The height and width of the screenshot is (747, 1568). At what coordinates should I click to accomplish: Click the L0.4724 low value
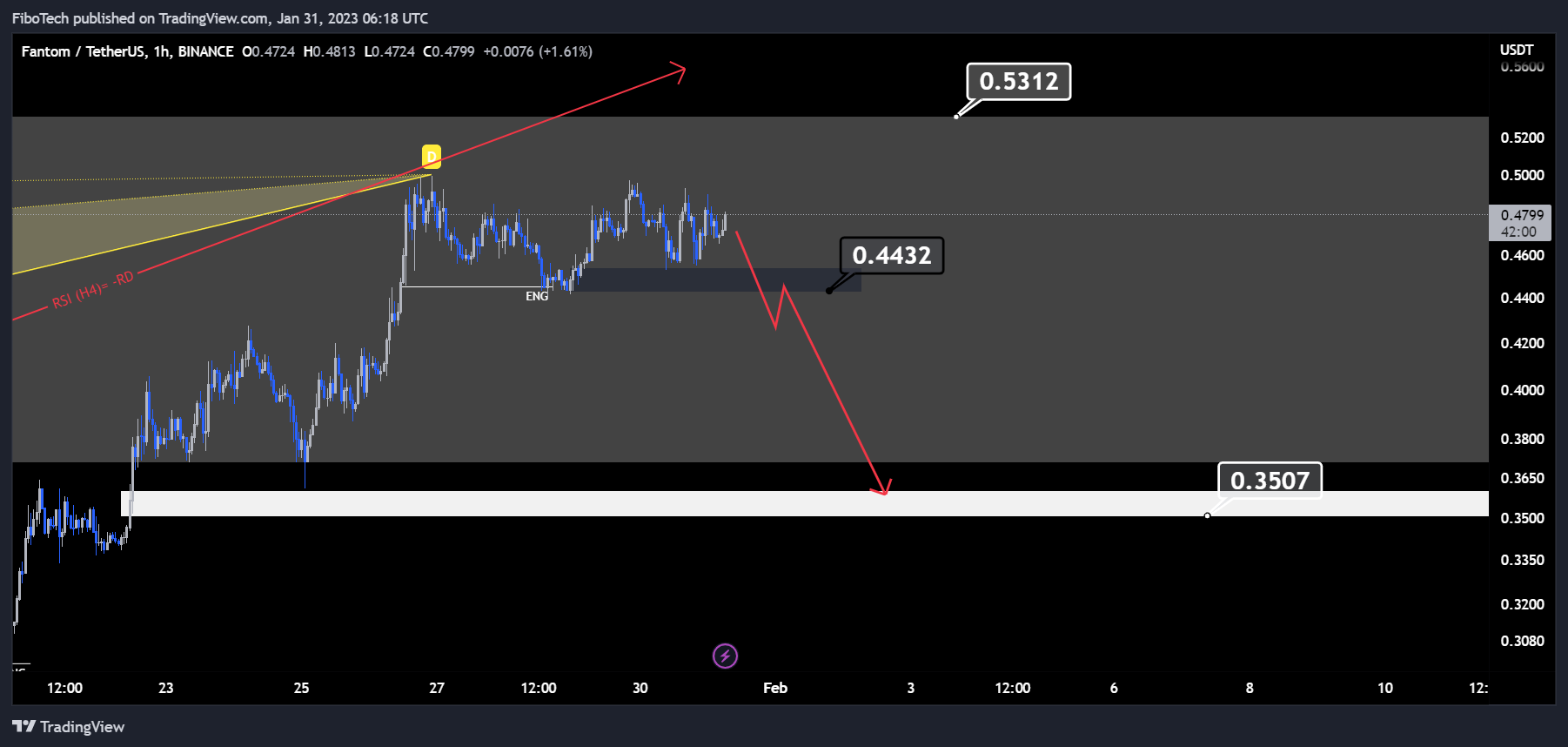click(389, 51)
